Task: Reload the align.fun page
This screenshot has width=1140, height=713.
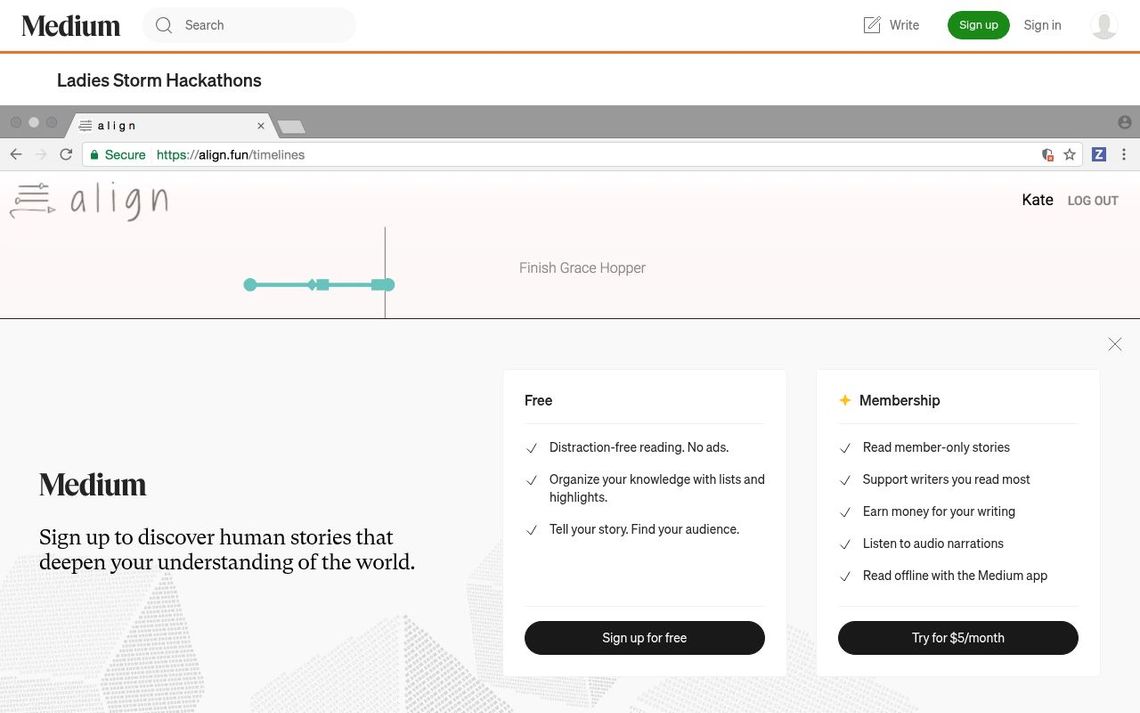Action: pos(66,154)
